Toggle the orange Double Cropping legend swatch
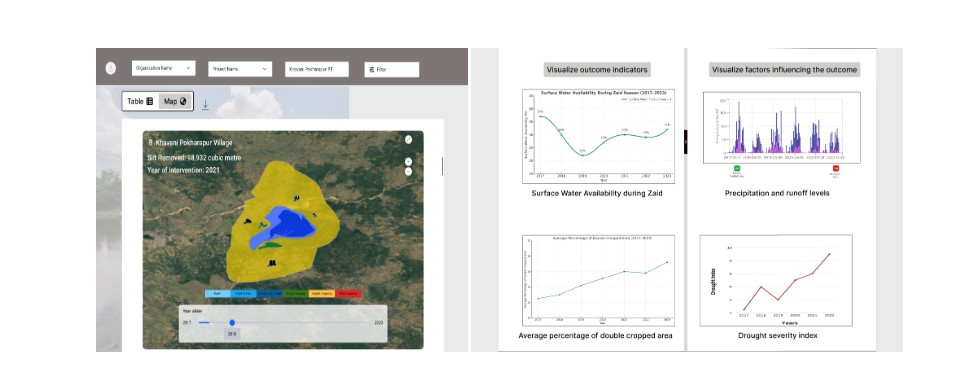Image resolution: width=964 pixels, height=376 pixels. 323,294
